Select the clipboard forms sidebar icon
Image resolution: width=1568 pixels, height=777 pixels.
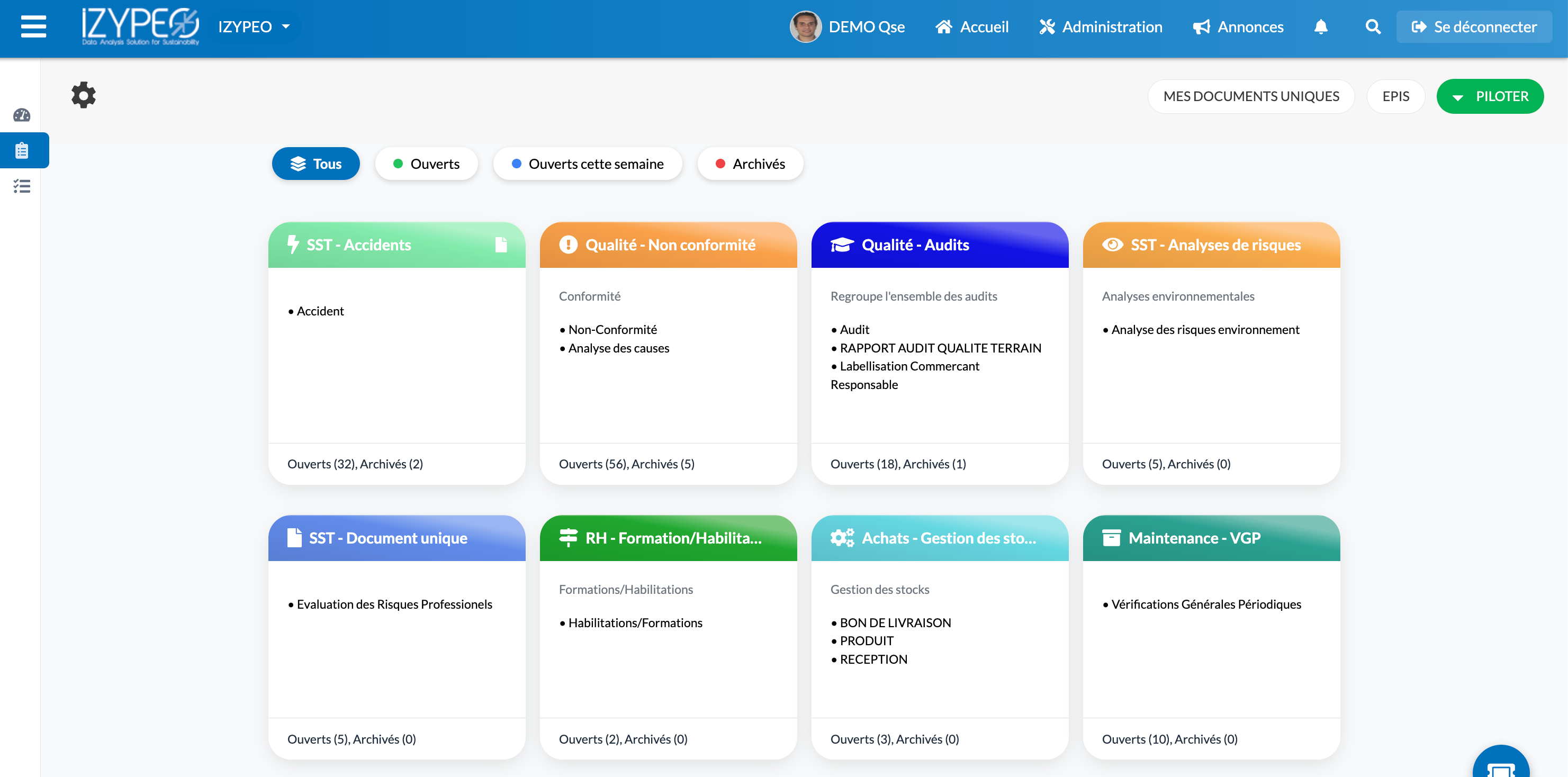[x=22, y=150]
